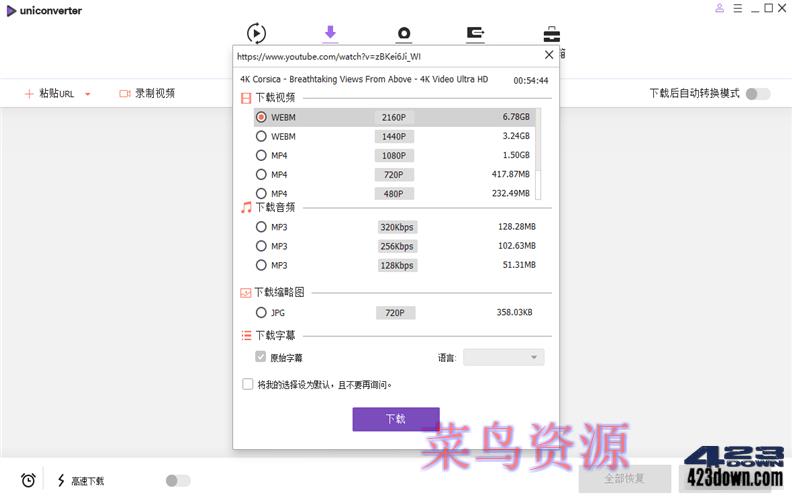The height and width of the screenshot is (500, 792).
Task: Click the download thumbnail section icon
Action: (245, 293)
